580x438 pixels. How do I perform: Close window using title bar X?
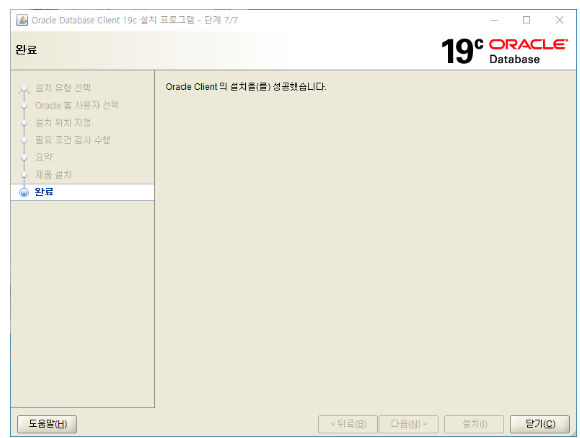click(x=559, y=20)
